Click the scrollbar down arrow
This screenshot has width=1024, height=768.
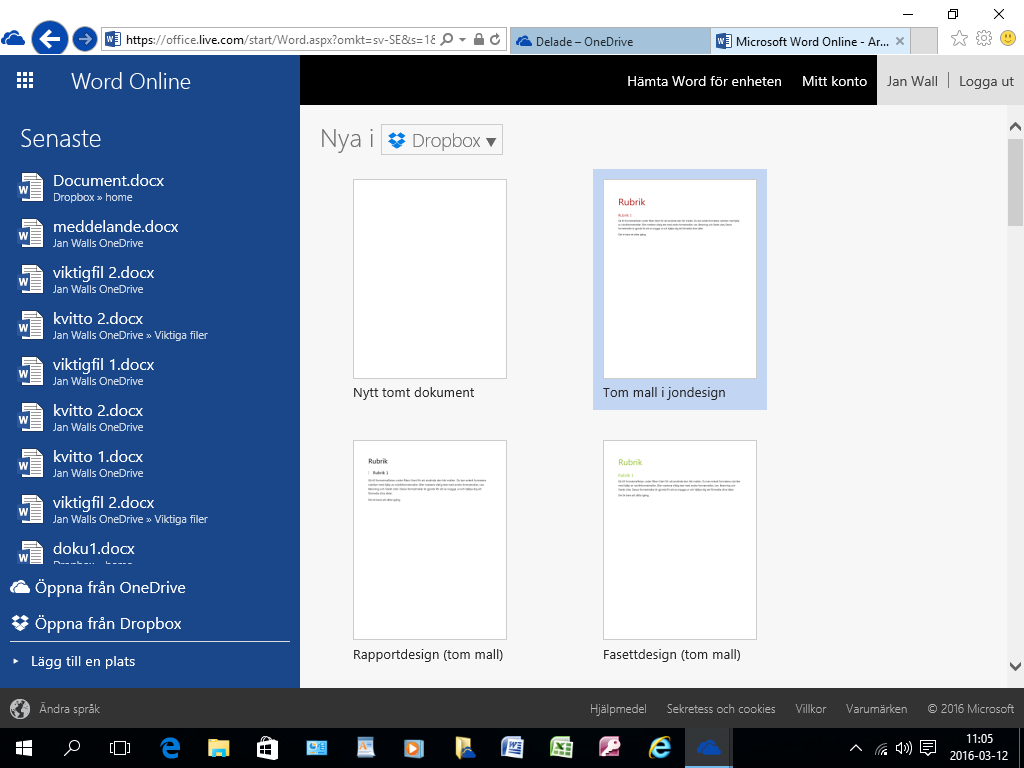(1015, 666)
